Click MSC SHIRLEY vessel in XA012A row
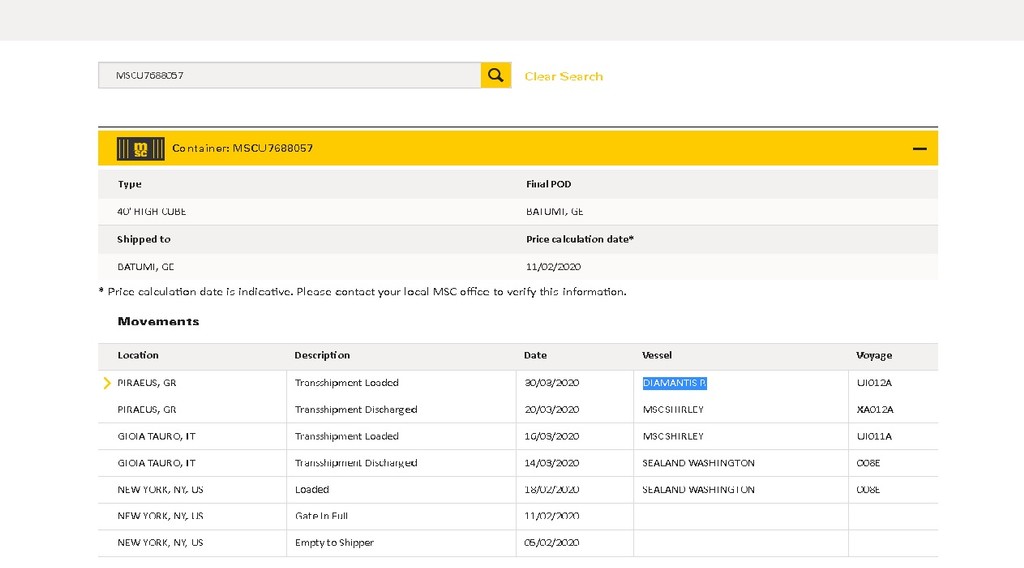This screenshot has width=1024, height=568. pyautogui.click(x=673, y=409)
